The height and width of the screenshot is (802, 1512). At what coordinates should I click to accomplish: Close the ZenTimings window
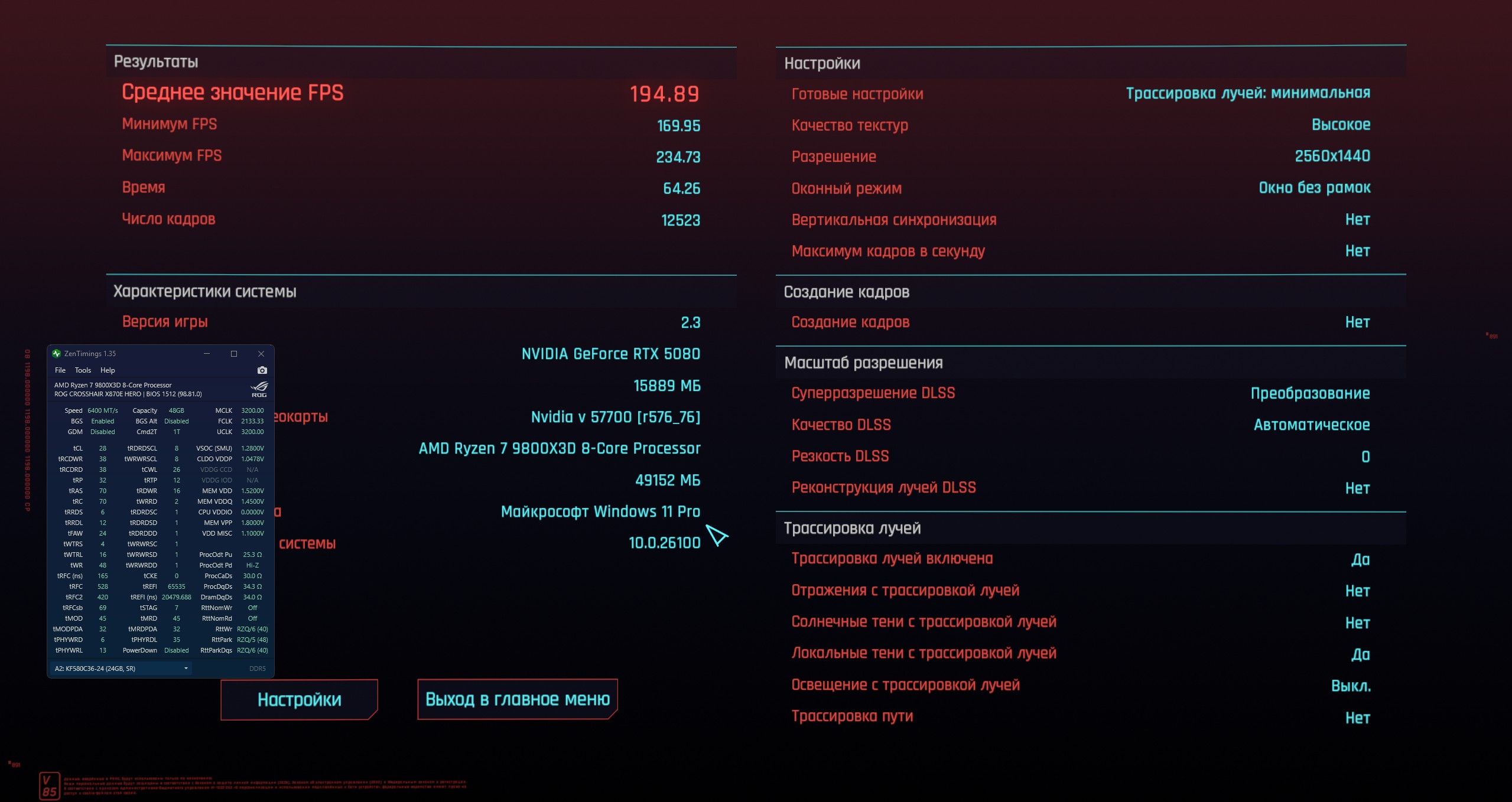tap(261, 354)
